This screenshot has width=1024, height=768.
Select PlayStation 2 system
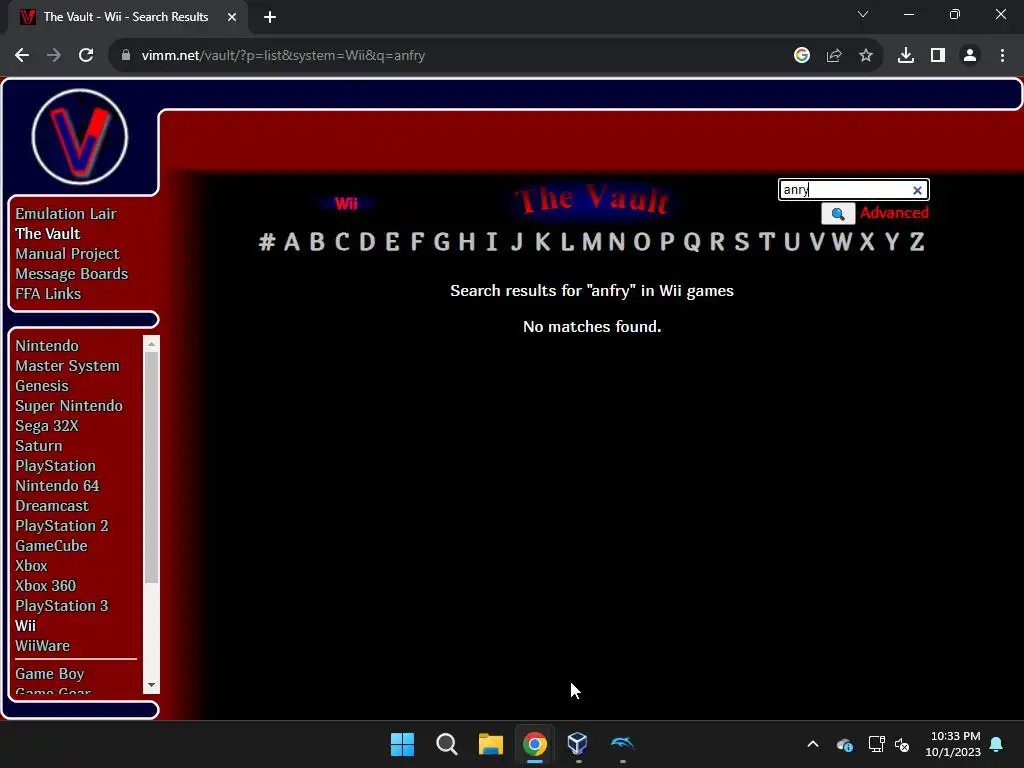pos(62,526)
